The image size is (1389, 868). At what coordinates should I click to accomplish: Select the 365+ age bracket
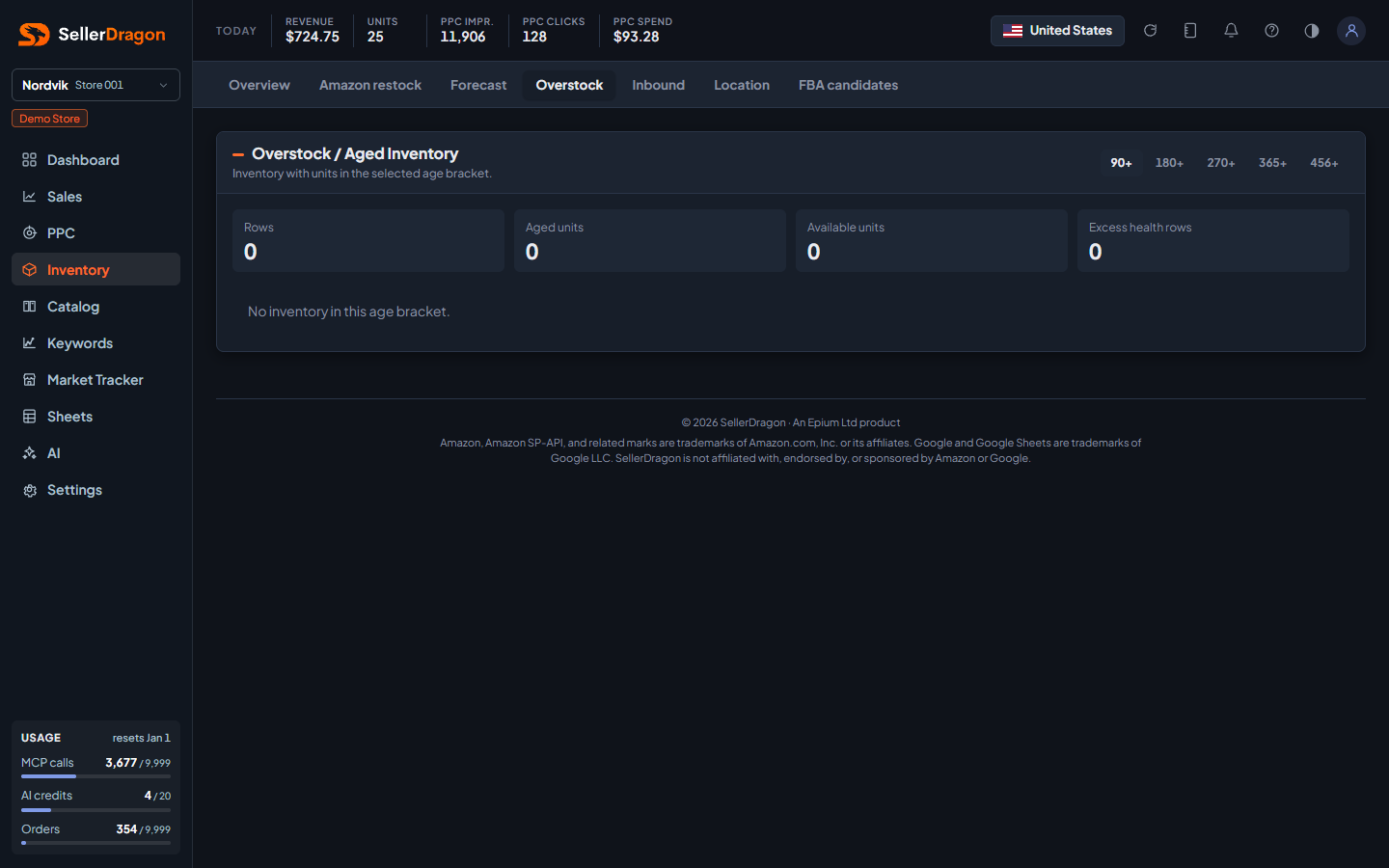(1272, 163)
